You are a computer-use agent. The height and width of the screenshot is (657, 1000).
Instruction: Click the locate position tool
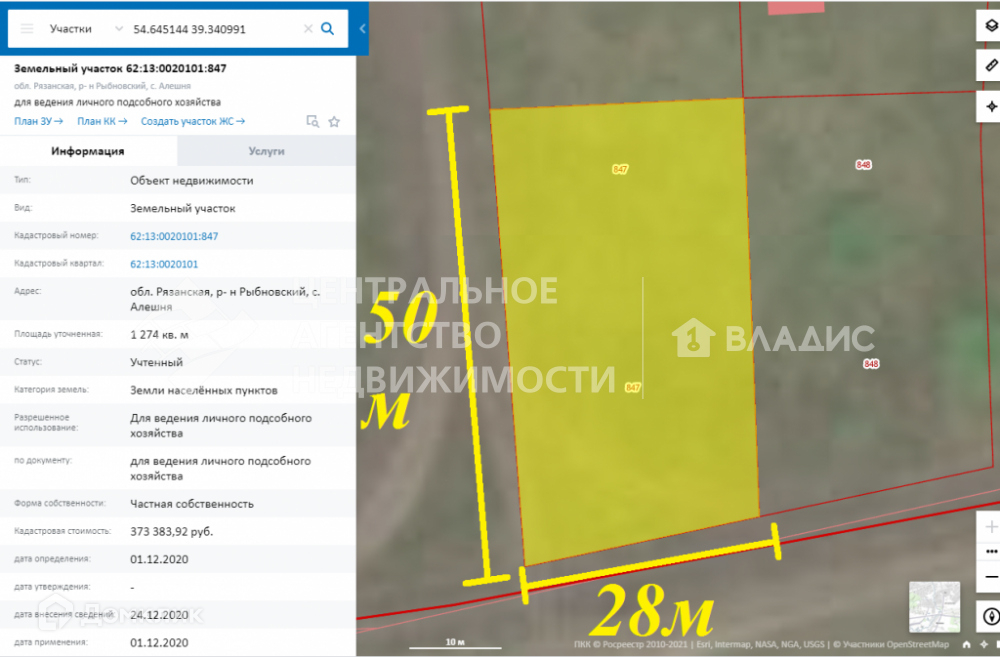pos(990,107)
